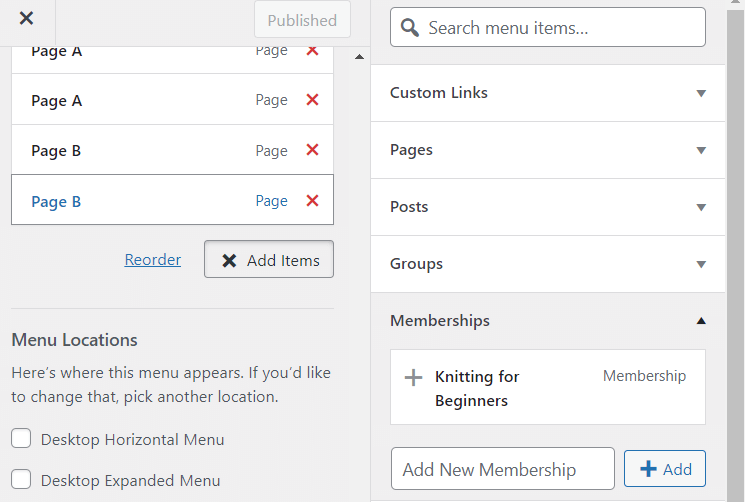Collapse the Memberships section

click(548, 321)
